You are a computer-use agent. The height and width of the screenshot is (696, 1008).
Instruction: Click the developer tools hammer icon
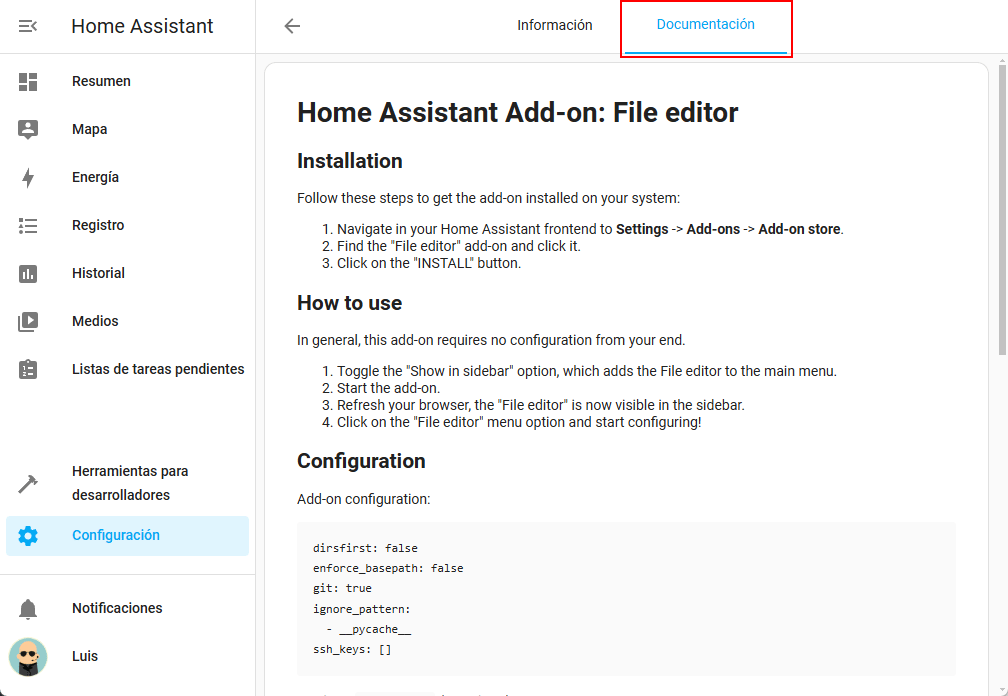click(28, 484)
